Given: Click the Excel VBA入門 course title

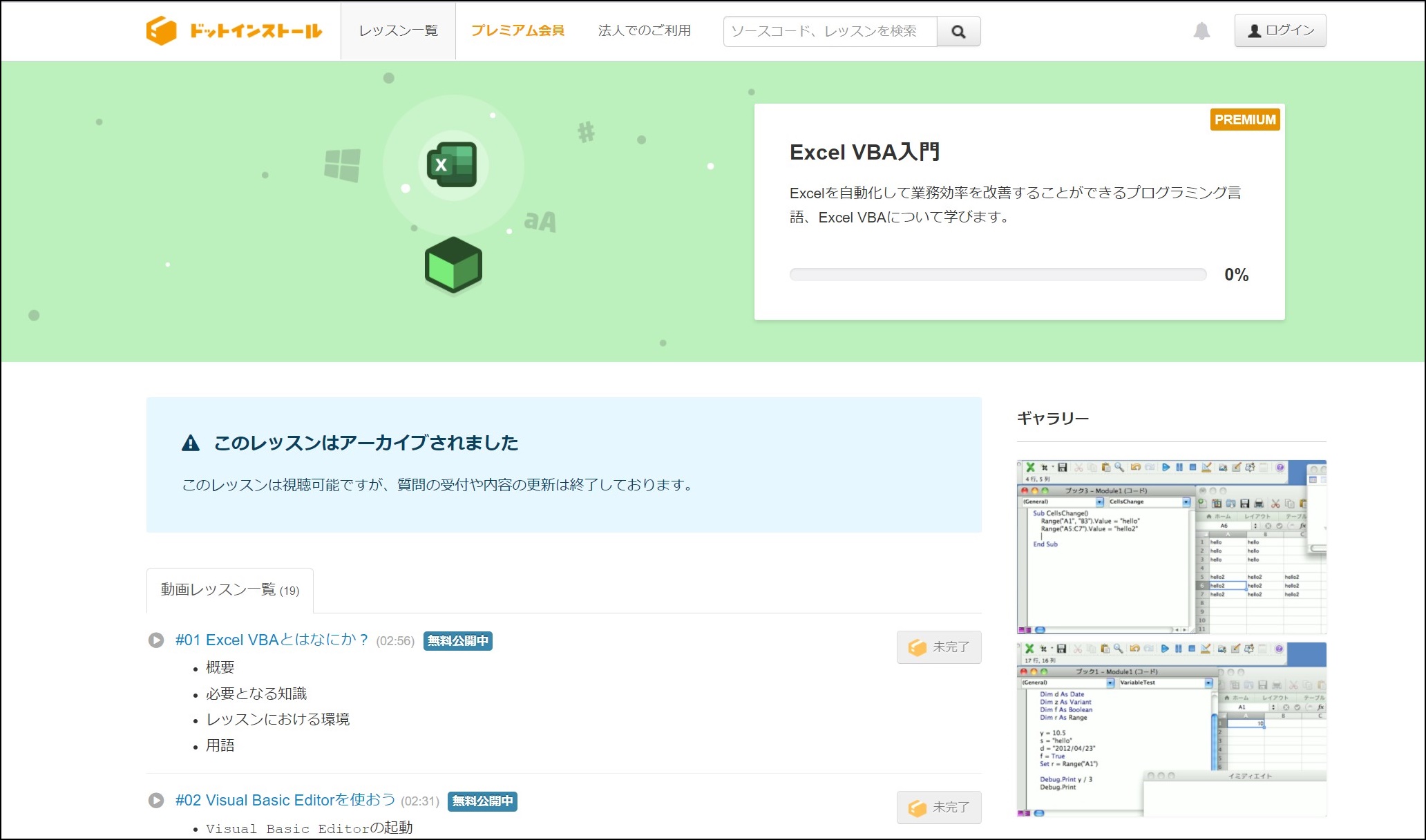Looking at the screenshot, I should pos(864,152).
